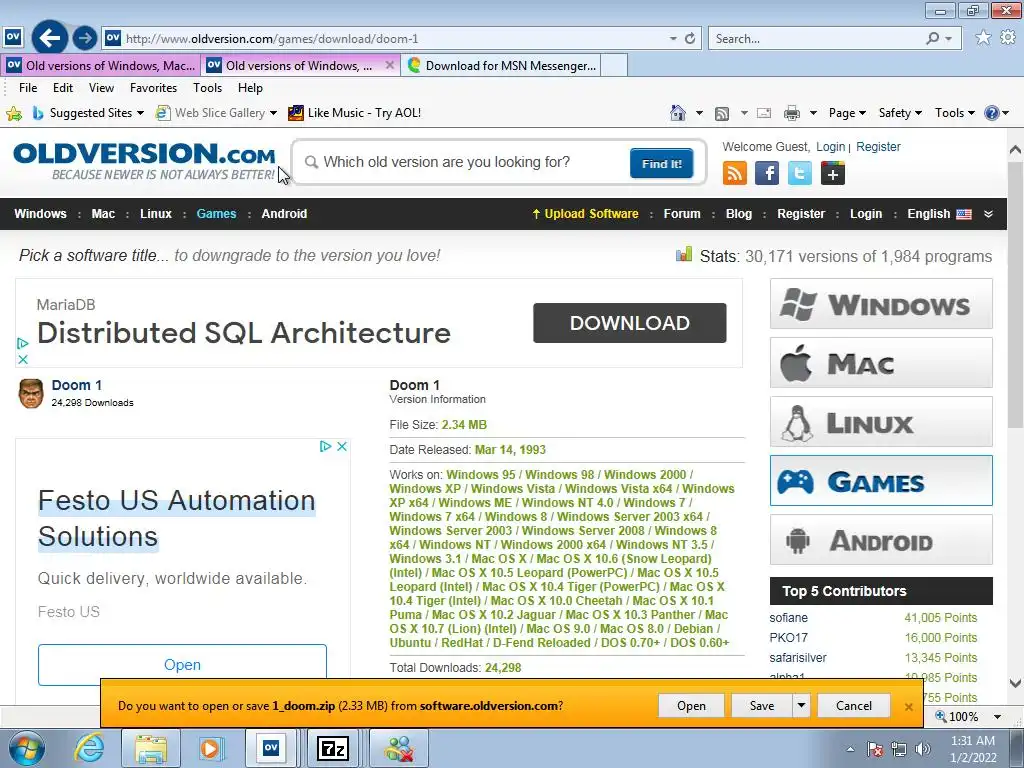Screen dimensions: 1024x768
Task: Switch to first Old versions of Windows tab
Action: (x=101, y=65)
